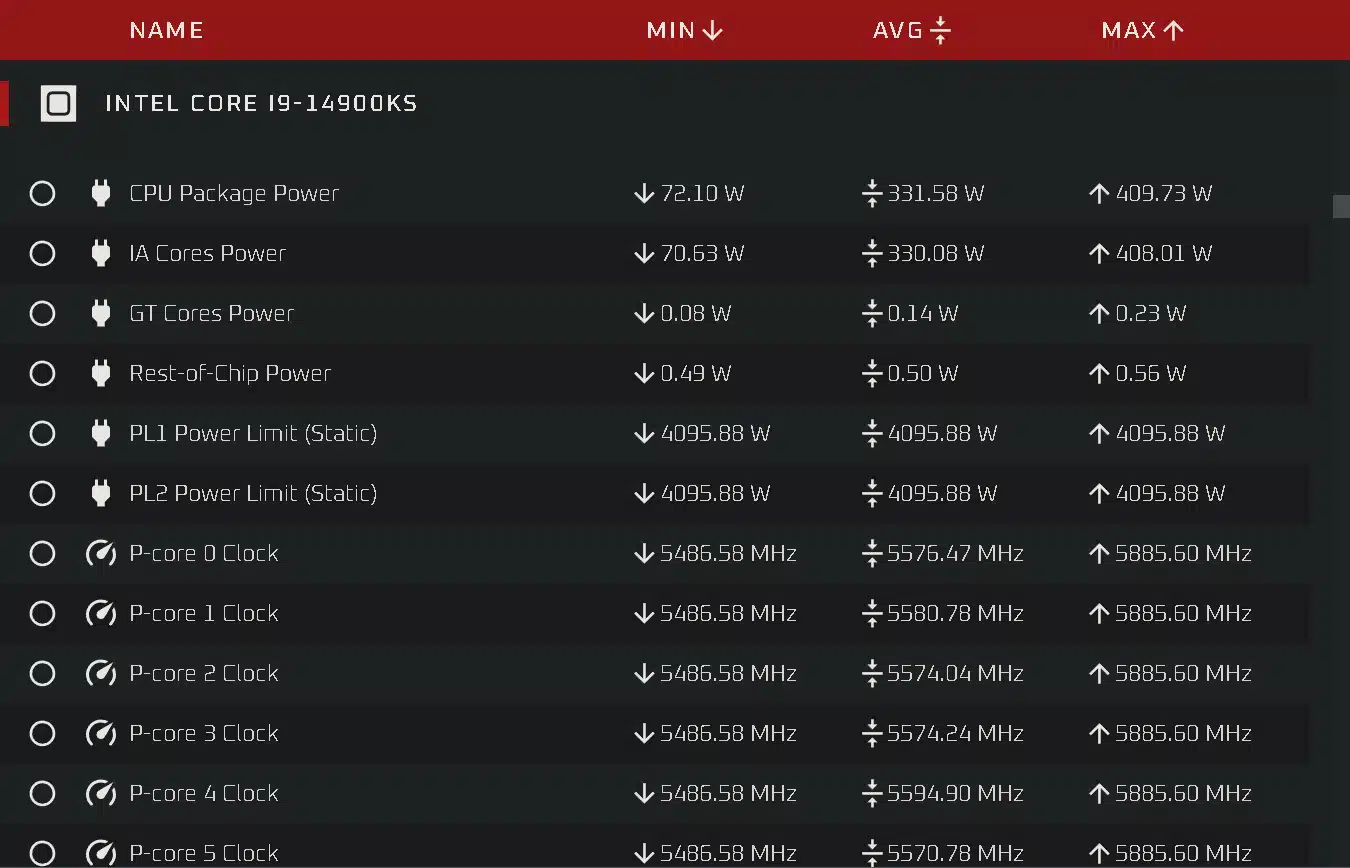
Task: Click the gauge icon next to P-core 0 Clock
Action: click(x=101, y=553)
